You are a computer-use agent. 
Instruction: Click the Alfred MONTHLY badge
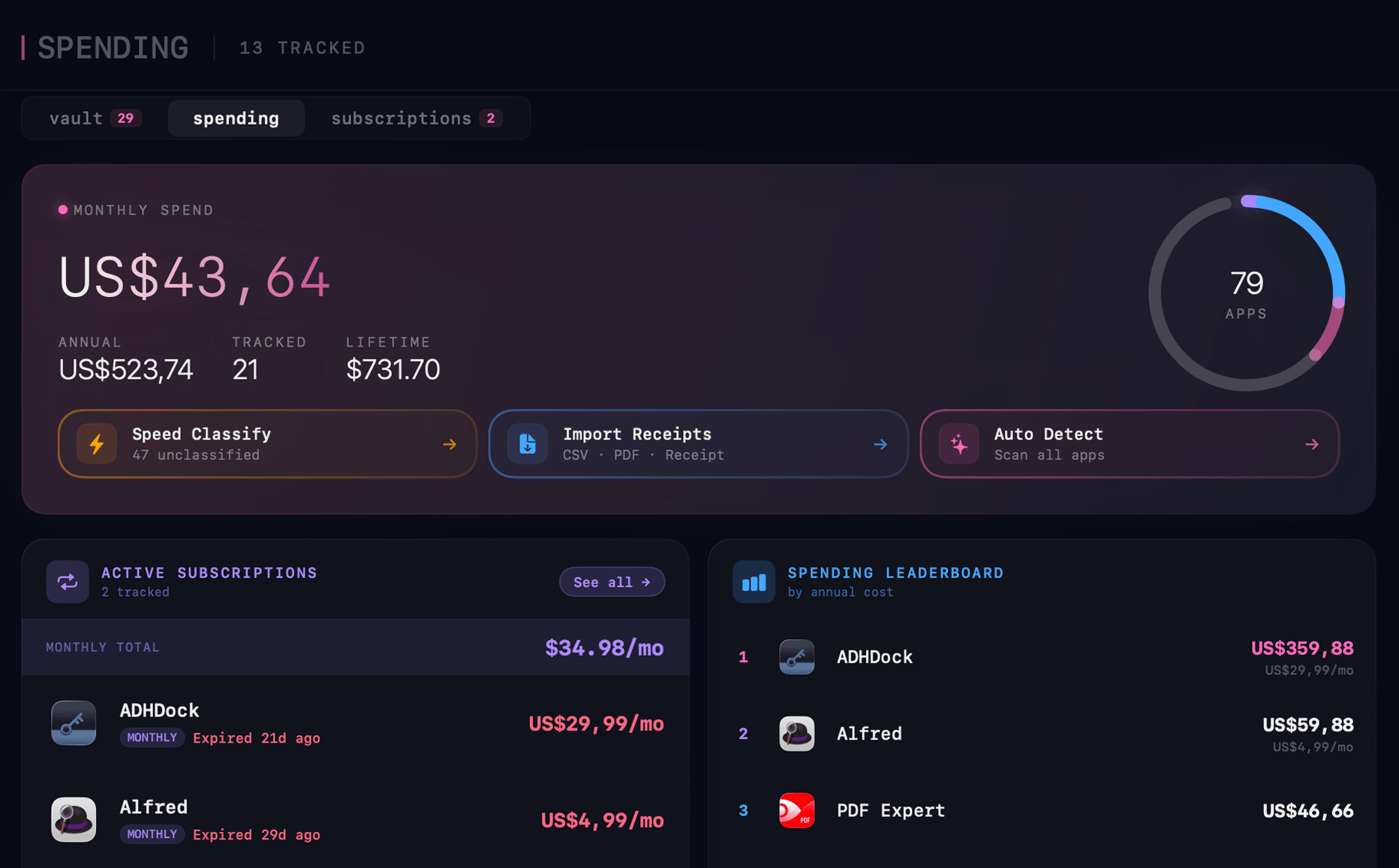tap(152, 834)
